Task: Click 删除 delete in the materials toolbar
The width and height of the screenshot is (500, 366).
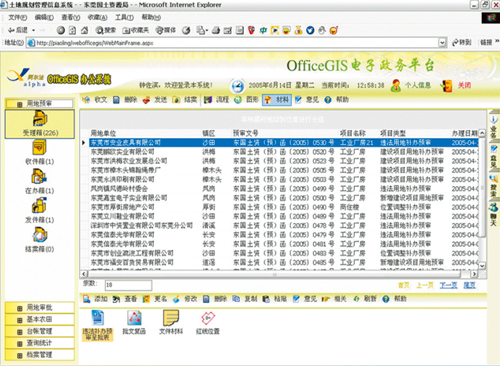Action: [x=215, y=299]
